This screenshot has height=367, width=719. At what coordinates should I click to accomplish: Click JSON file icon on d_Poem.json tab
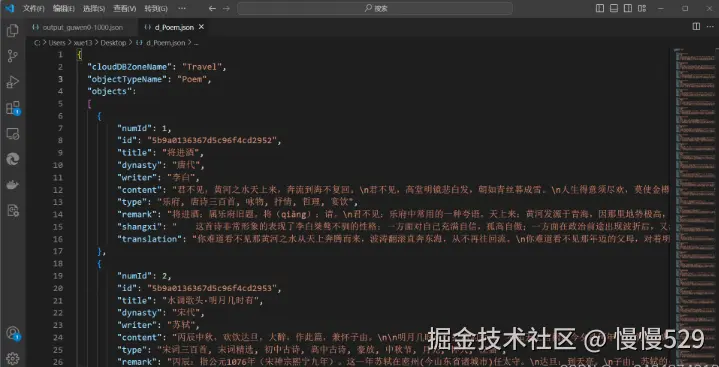click(147, 28)
